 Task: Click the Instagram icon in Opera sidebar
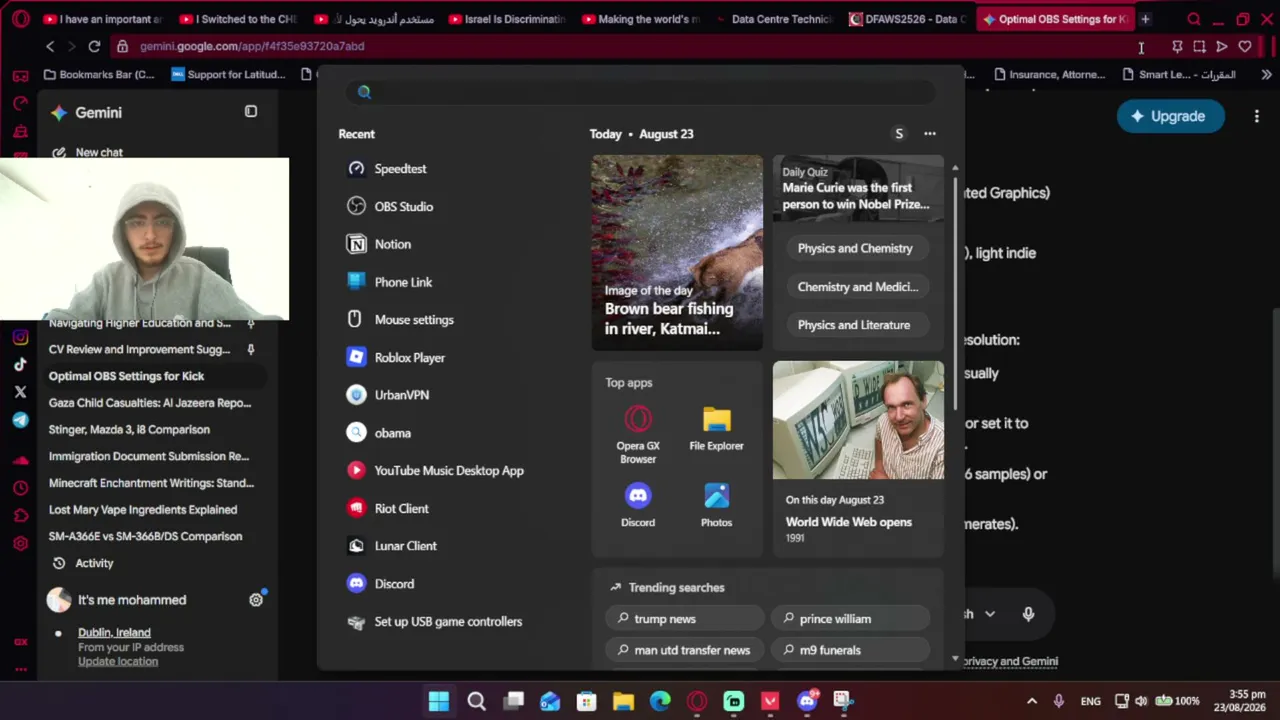pyautogui.click(x=20, y=338)
